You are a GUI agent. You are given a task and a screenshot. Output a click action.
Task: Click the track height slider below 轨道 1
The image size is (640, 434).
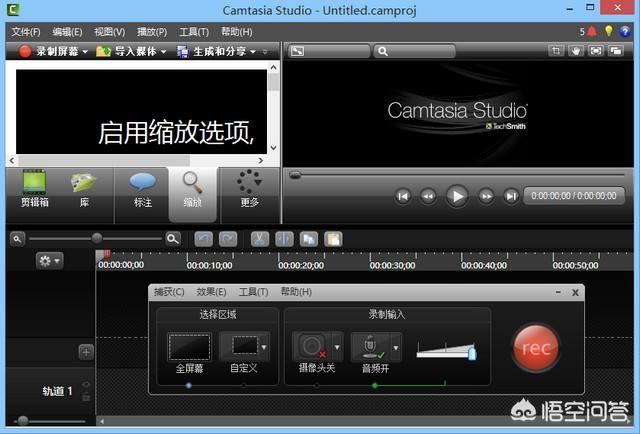tap(23, 421)
